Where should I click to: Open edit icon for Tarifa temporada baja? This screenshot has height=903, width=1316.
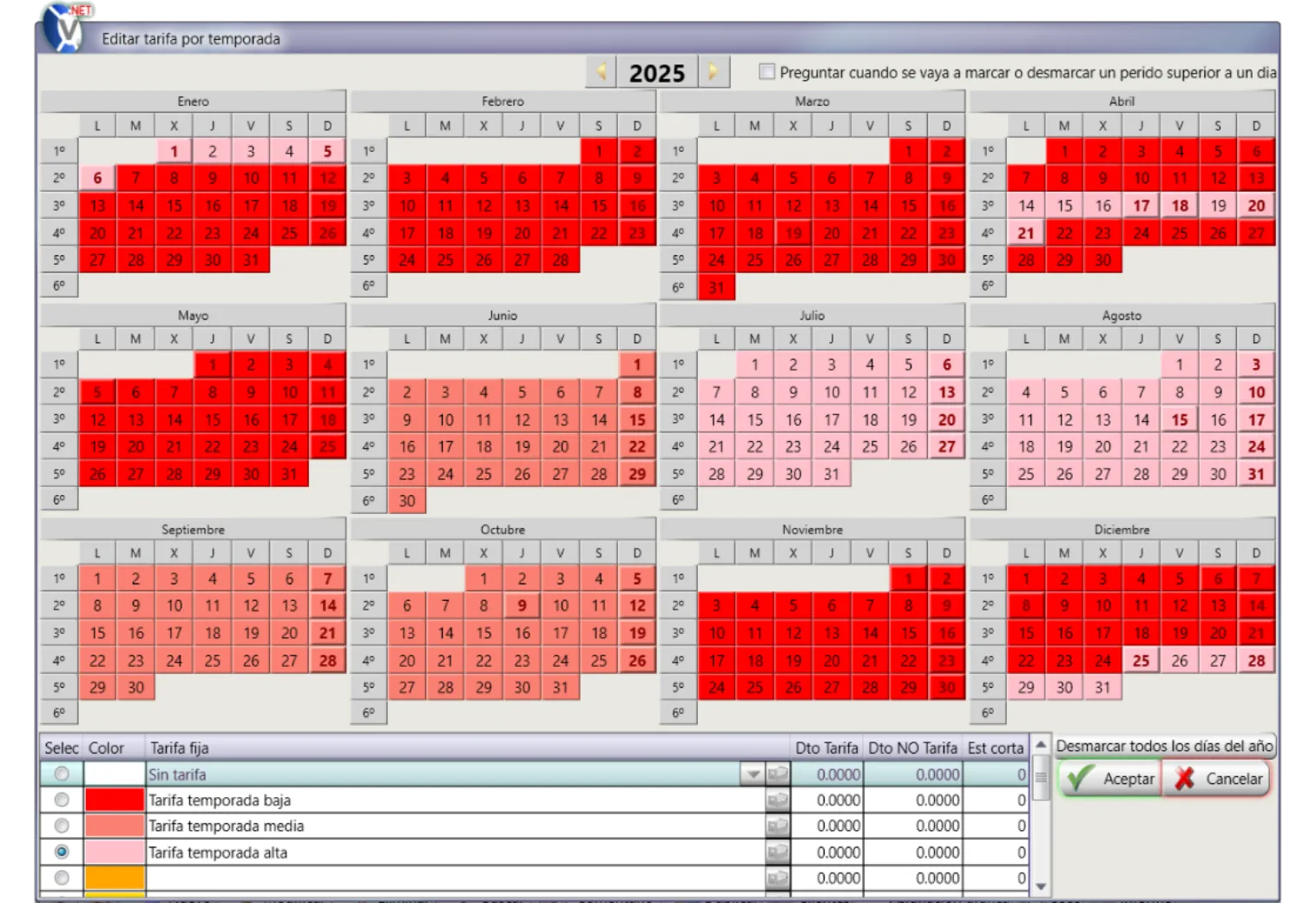(778, 800)
